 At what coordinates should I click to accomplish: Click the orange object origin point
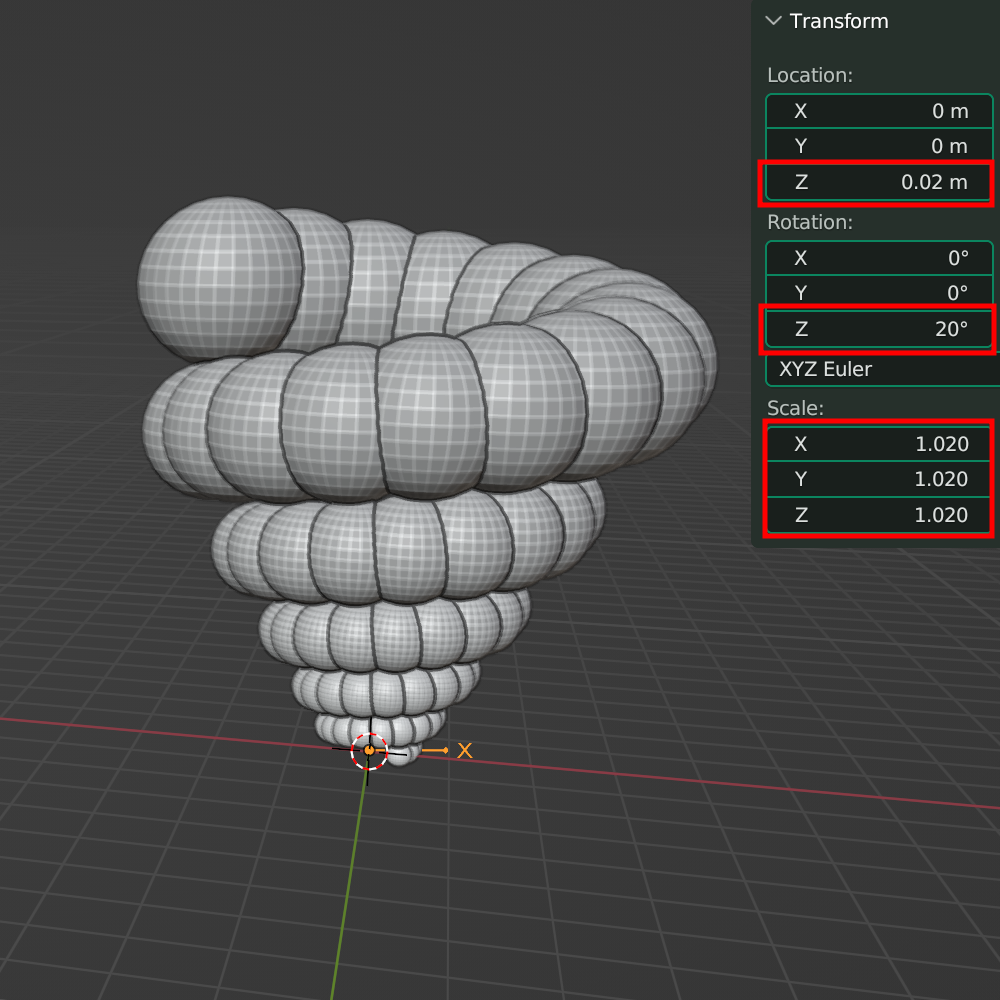pyautogui.click(x=369, y=751)
